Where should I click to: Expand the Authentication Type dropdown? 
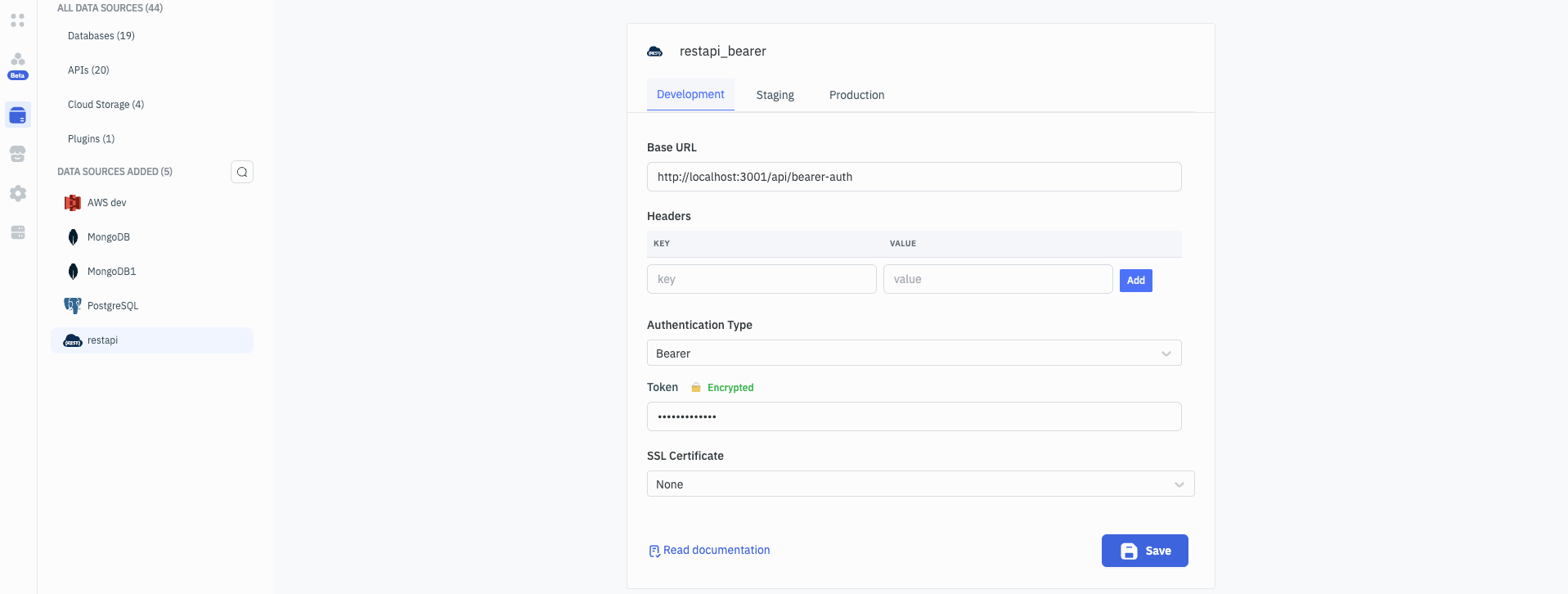[x=914, y=353]
